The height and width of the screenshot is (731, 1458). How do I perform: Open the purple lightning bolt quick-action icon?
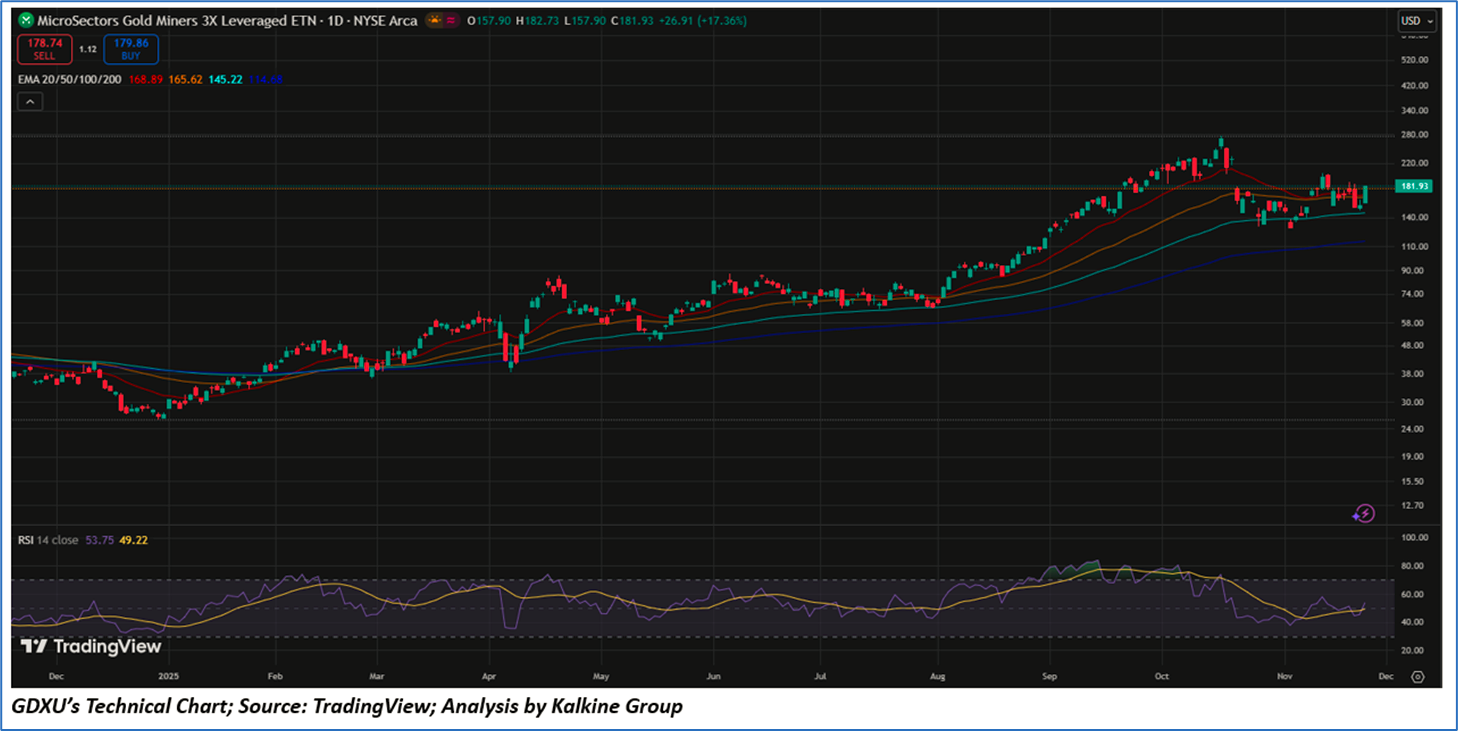coord(1364,514)
